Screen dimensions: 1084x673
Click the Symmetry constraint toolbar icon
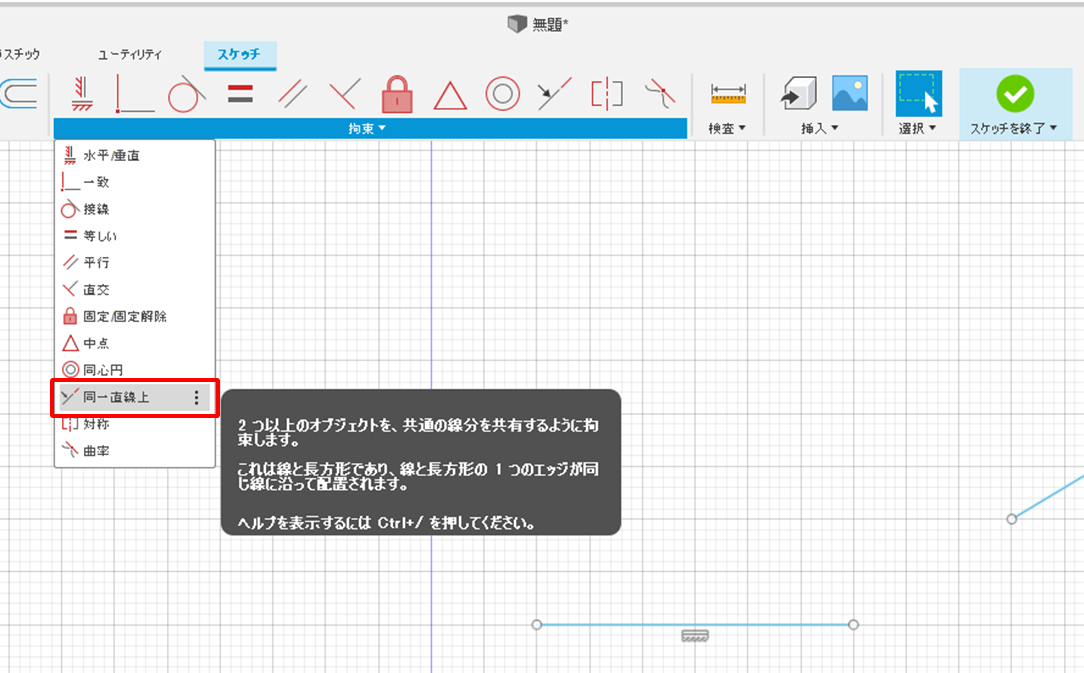pyautogui.click(x=607, y=94)
